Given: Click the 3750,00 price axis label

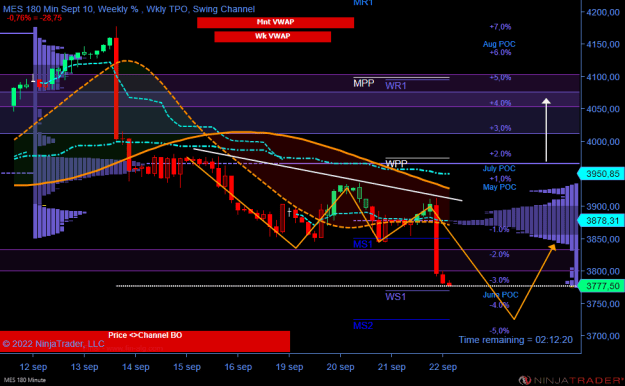Looking at the screenshot, I should point(603,304).
